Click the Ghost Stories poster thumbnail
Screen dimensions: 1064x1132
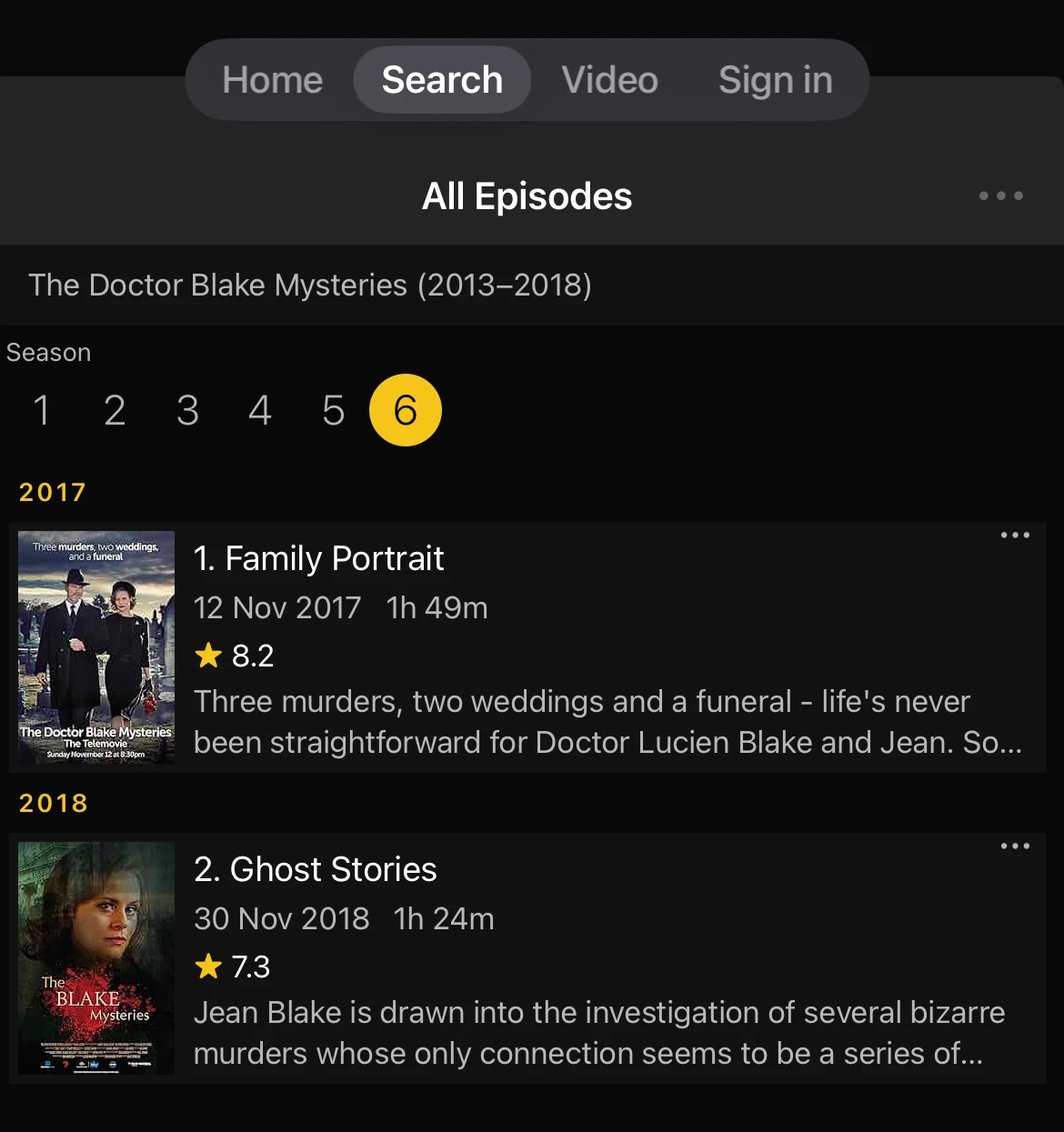[96, 958]
